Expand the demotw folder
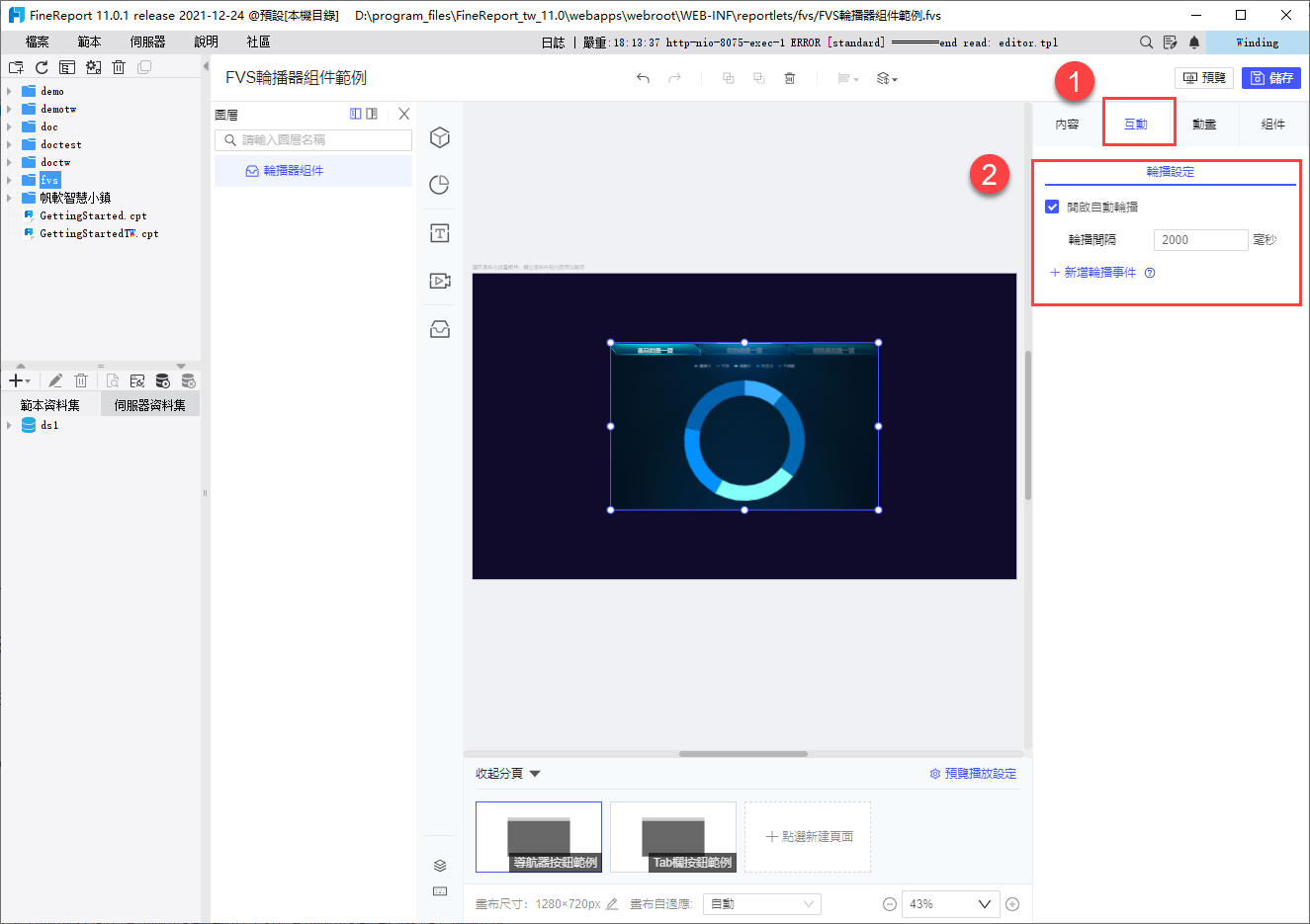The width and height of the screenshot is (1310, 924). (10, 109)
